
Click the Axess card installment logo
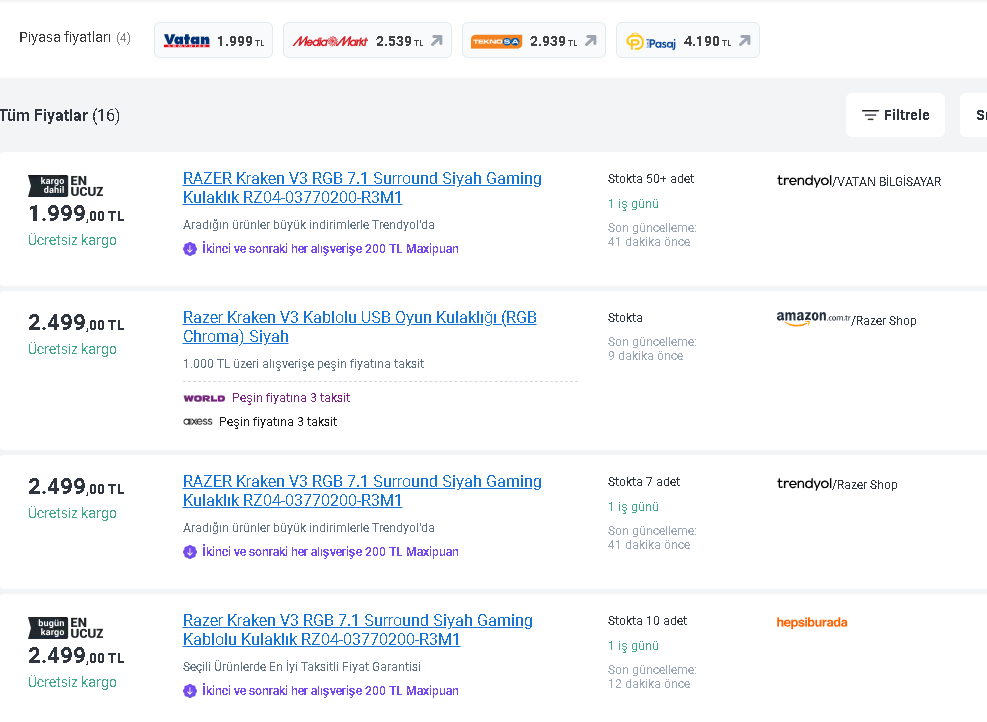(198, 422)
